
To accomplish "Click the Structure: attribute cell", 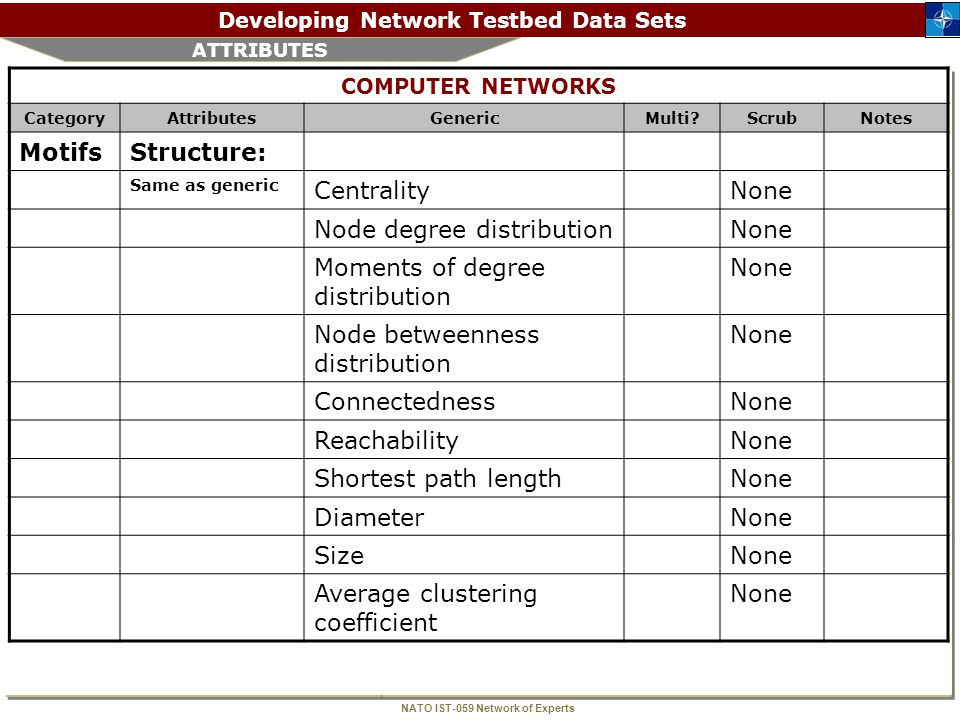I will point(198,152).
